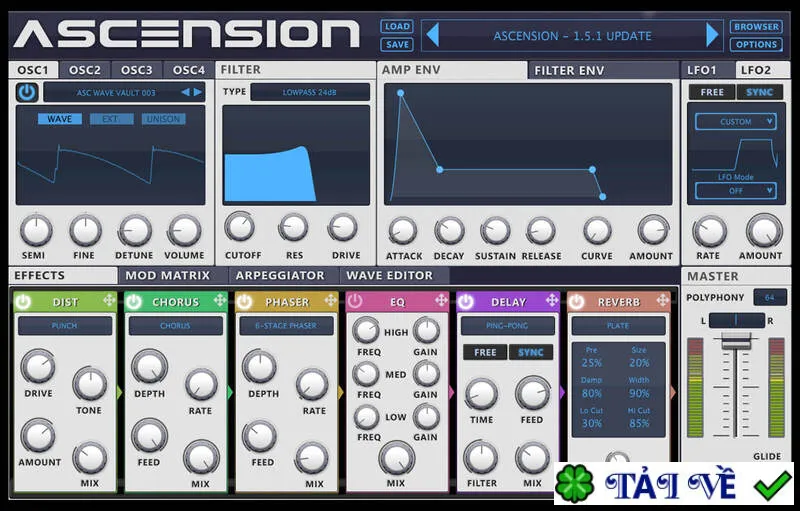Click the POLYPHONY value field 64
This screenshot has width=800, height=511.
click(769, 297)
